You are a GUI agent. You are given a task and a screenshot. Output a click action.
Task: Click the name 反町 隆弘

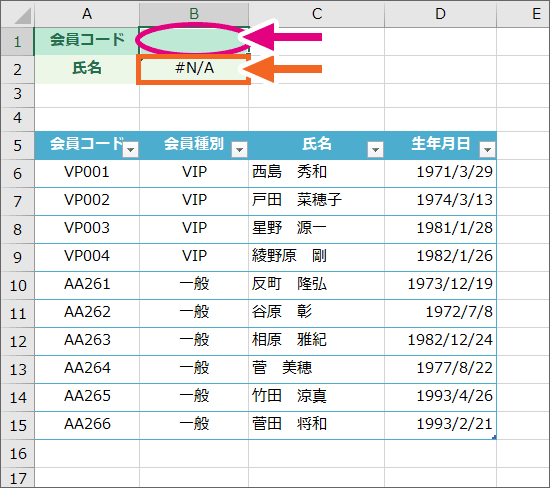pyautogui.click(x=289, y=284)
